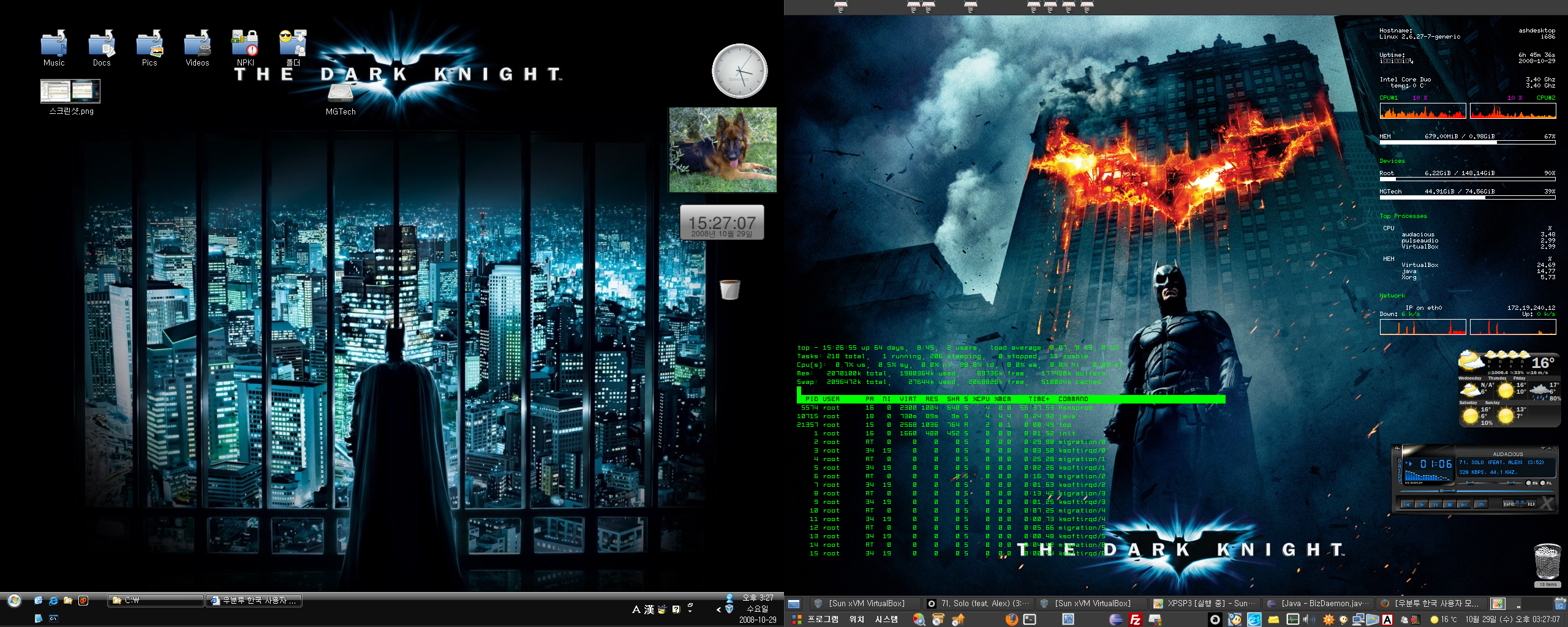
Task: Click the Audacious balance slider
Action: (x=1511, y=482)
